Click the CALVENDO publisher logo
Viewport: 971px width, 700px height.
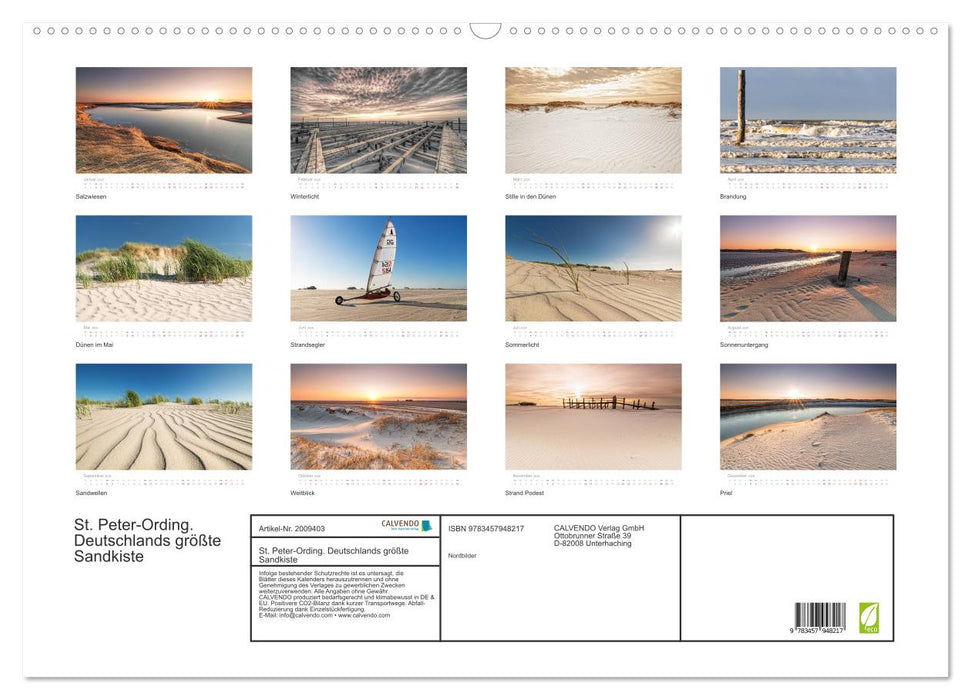398,525
